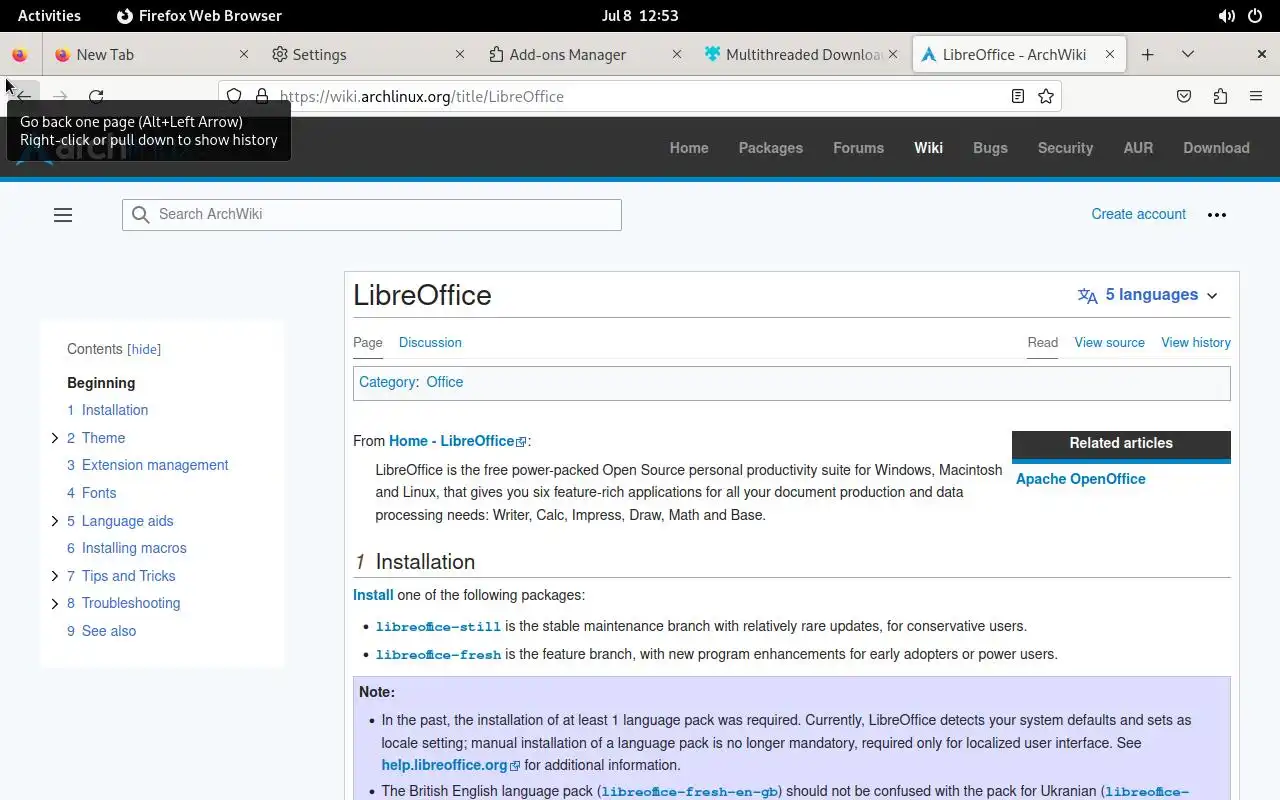Open the 5 languages dropdown
Viewport: 1280px width, 800px height.
pyautogui.click(x=1149, y=295)
